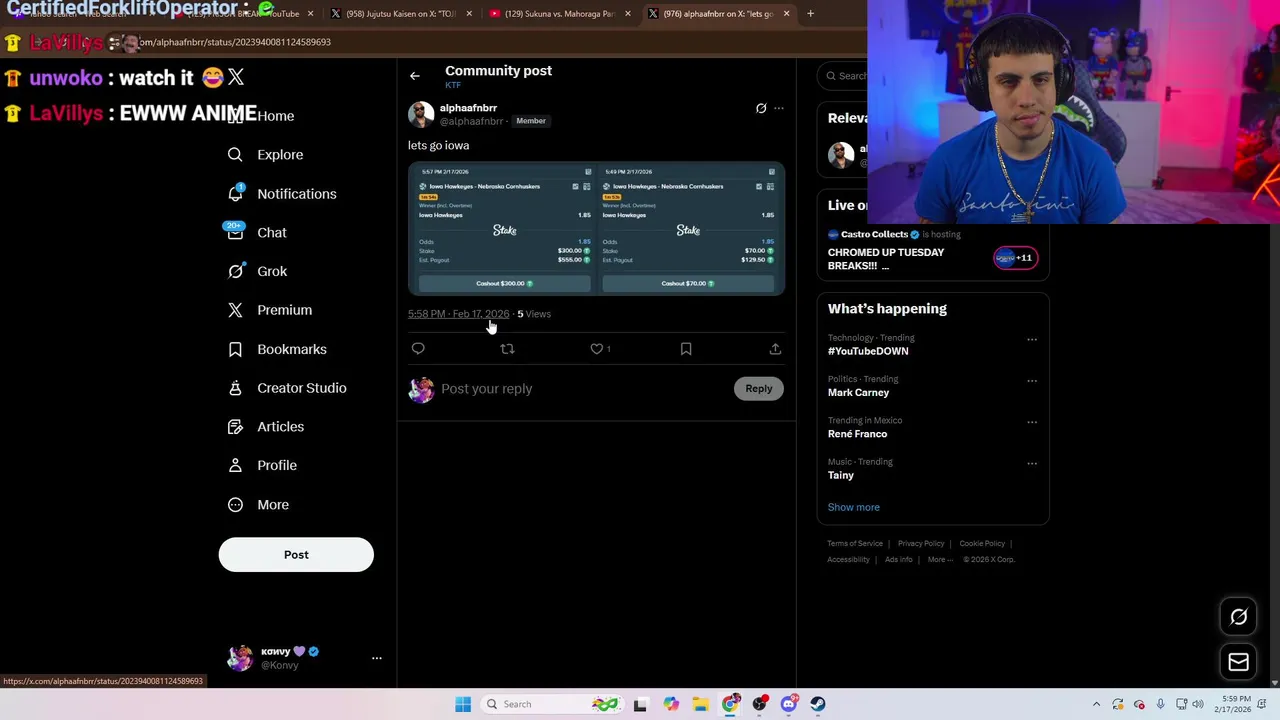Open the floating Messages envelope button
This screenshot has height=720, width=1280.
click(1238, 662)
